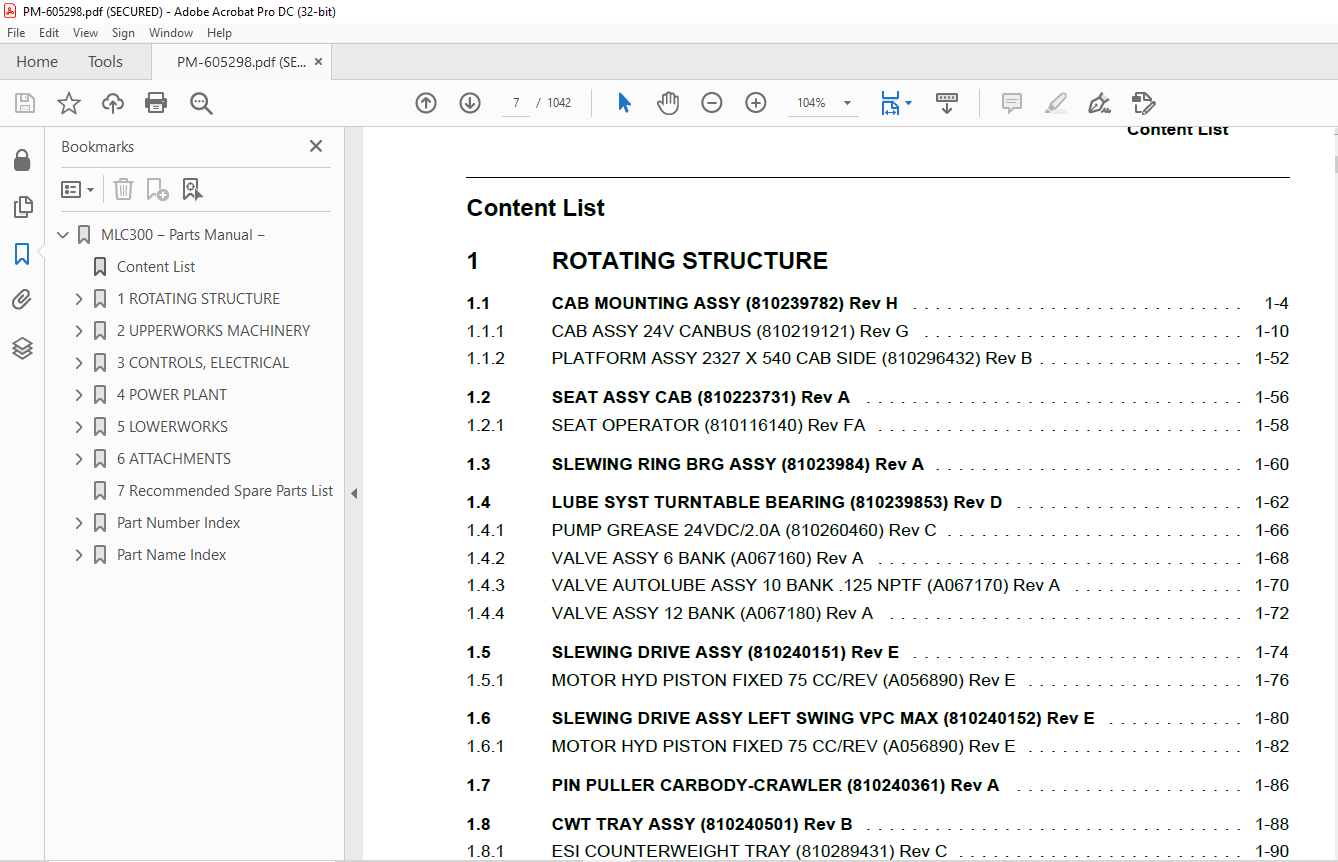This screenshot has width=1338, height=862.
Task: Zoom out with the minus icon
Action: coord(712,103)
